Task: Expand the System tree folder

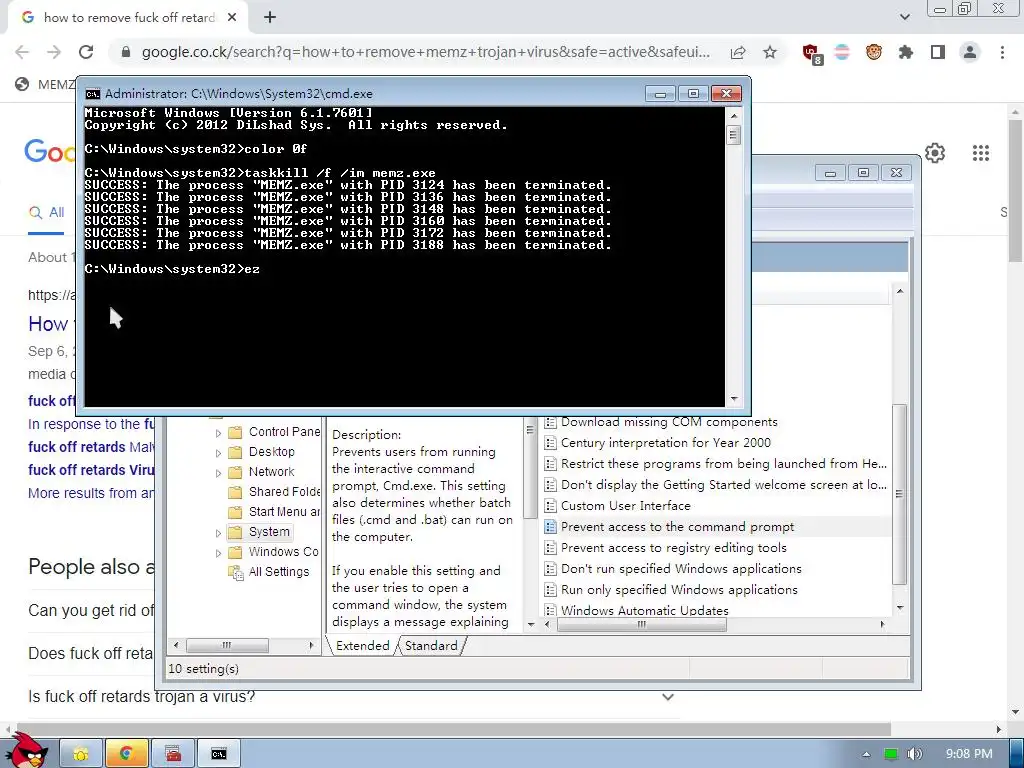Action: 219,533
